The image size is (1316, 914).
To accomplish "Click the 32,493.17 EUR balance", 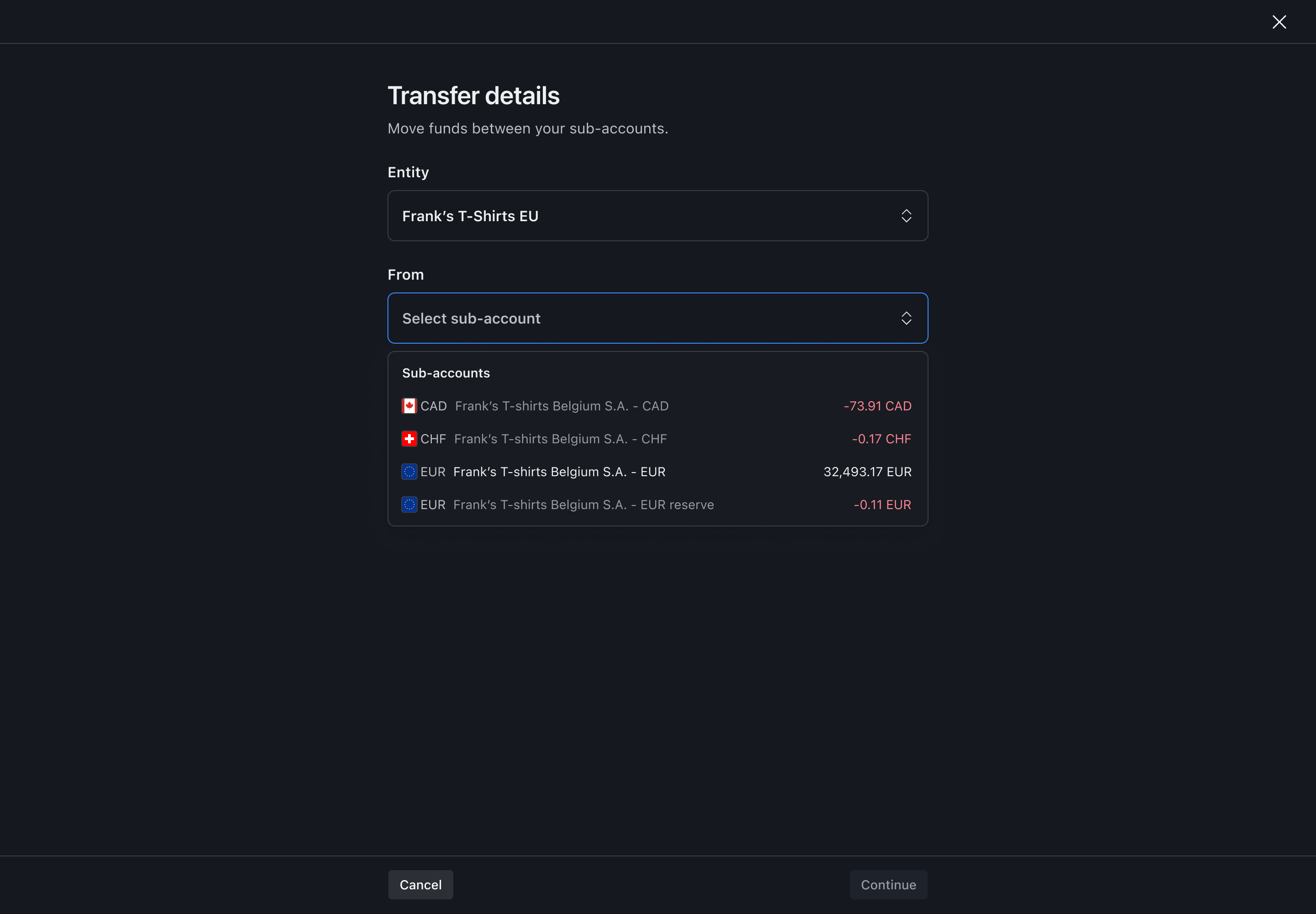I will [867, 472].
